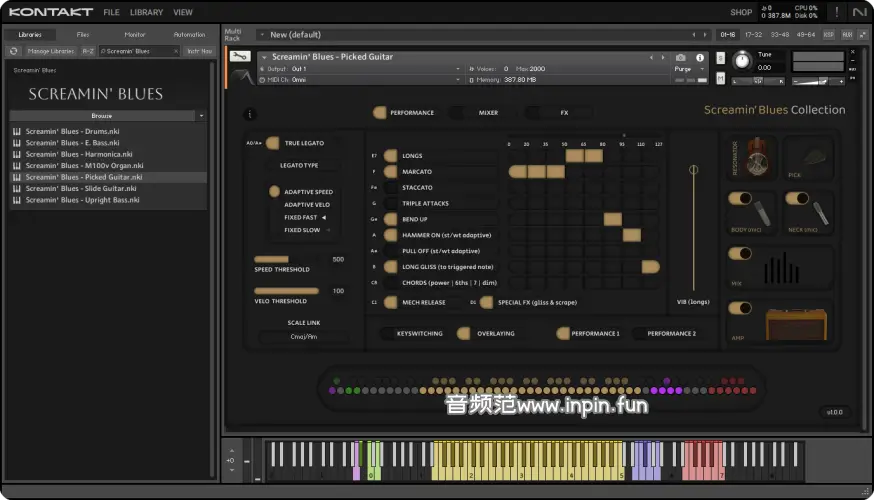The height and width of the screenshot is (500, 874).
Task: Toggle the Body (mic) switch
Action: [740, 199]
